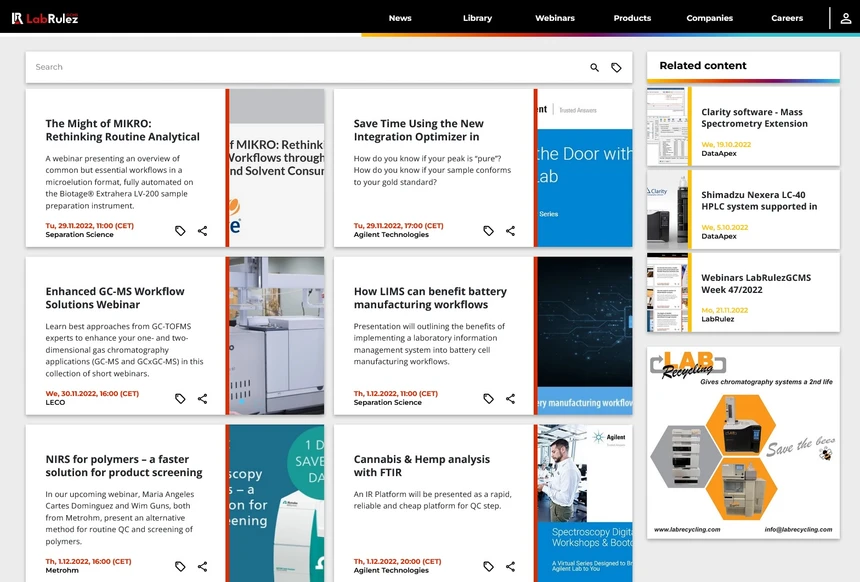
Task: Click the search magnifier icon
Action: pyautogui.click(x=595, y=67)
